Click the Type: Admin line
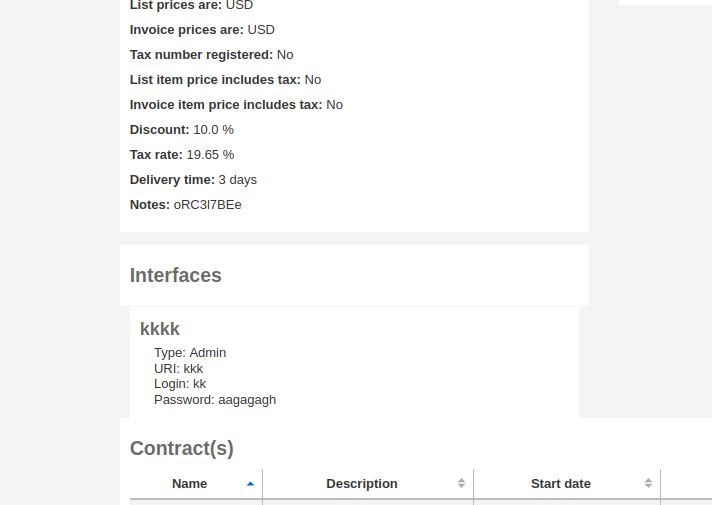The height and width of the screenshot is (505, 712). pyautogui.click(x=190, y=353)
